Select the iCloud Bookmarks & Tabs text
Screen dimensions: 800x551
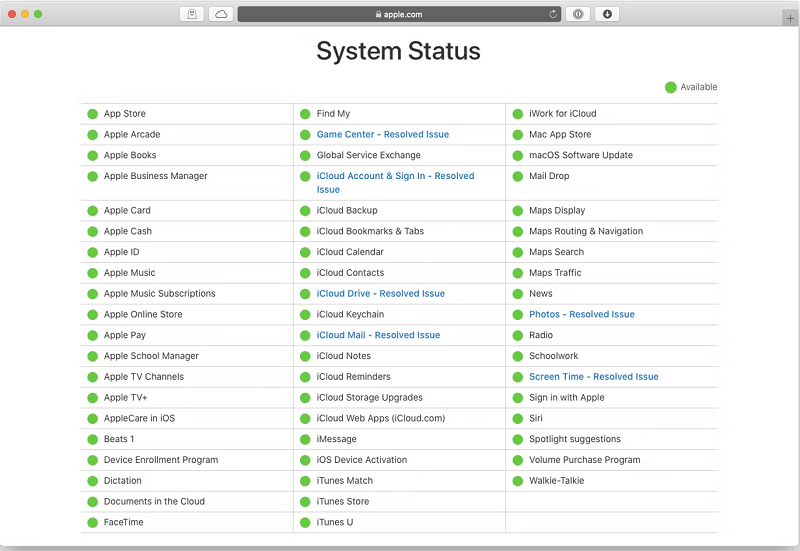point(370,231)
